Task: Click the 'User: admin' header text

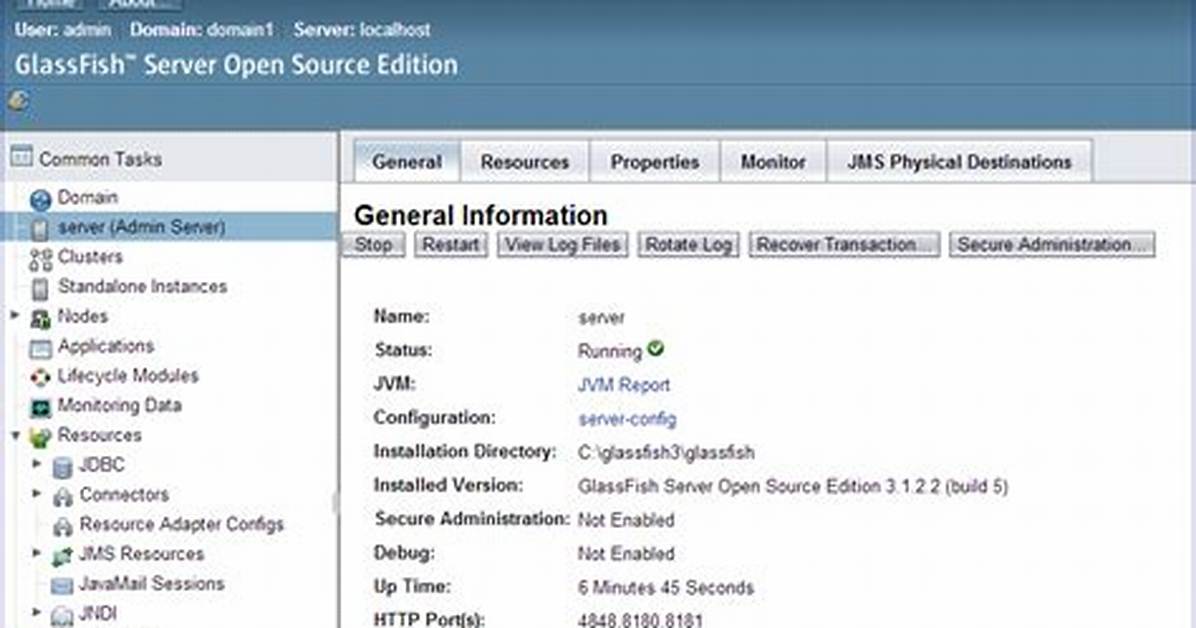Action: [63, 30]
